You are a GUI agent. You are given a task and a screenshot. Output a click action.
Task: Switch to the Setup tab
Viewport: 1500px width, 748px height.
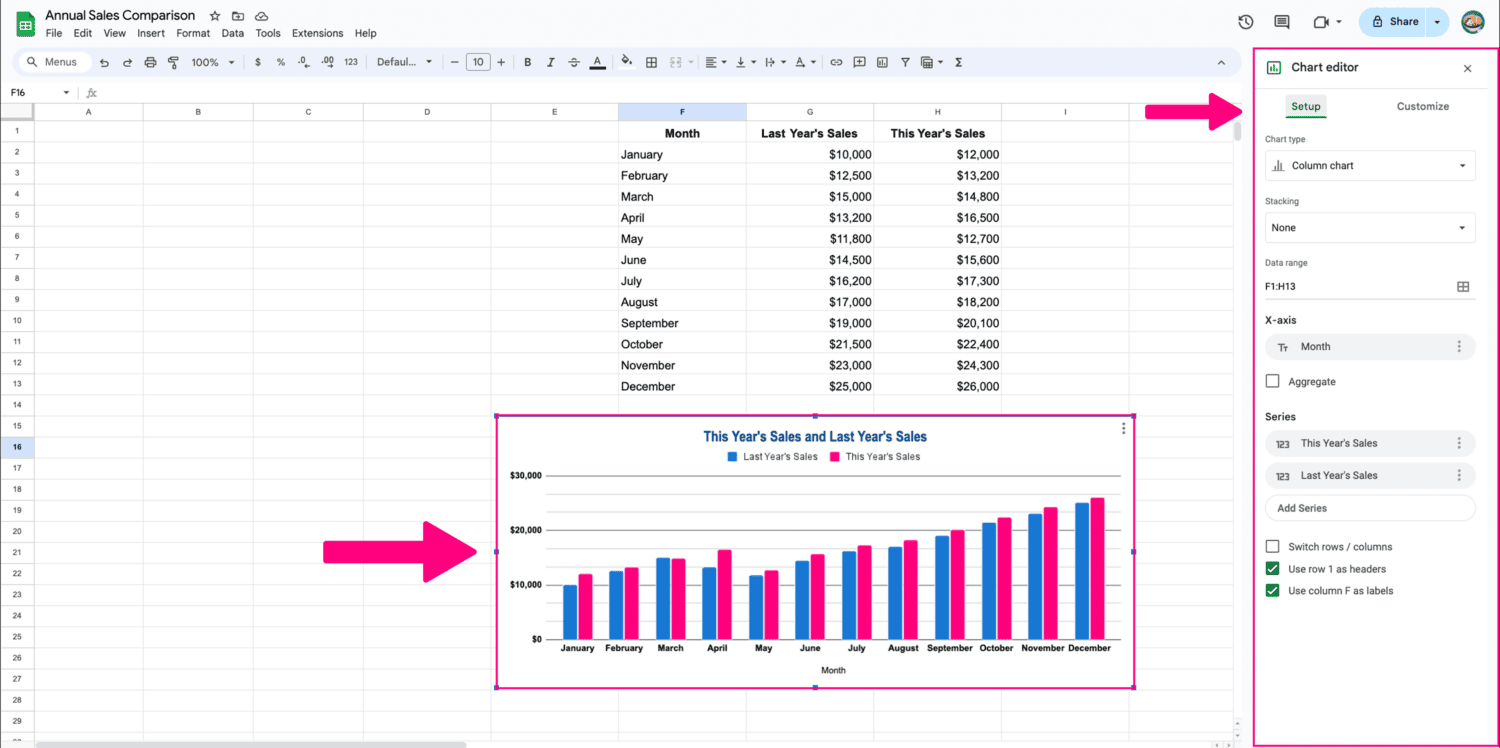(1305, 106)
